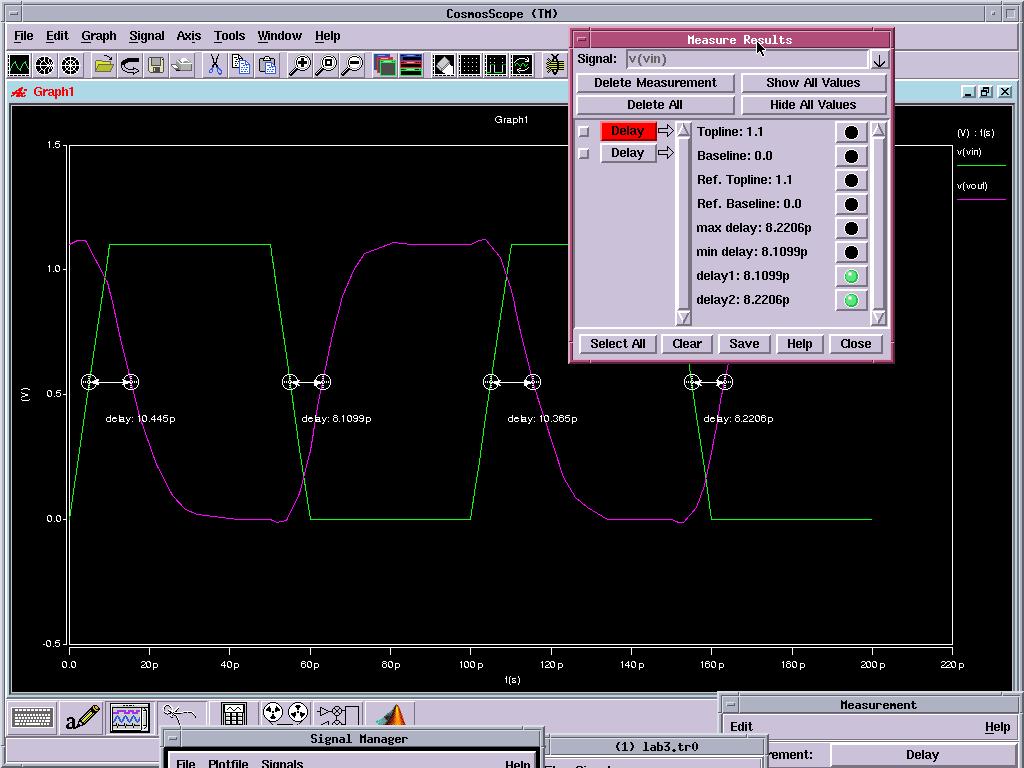Click the new graph waveform icon
The height and width of the screenshot is (768, 1024).
(19, 65)
